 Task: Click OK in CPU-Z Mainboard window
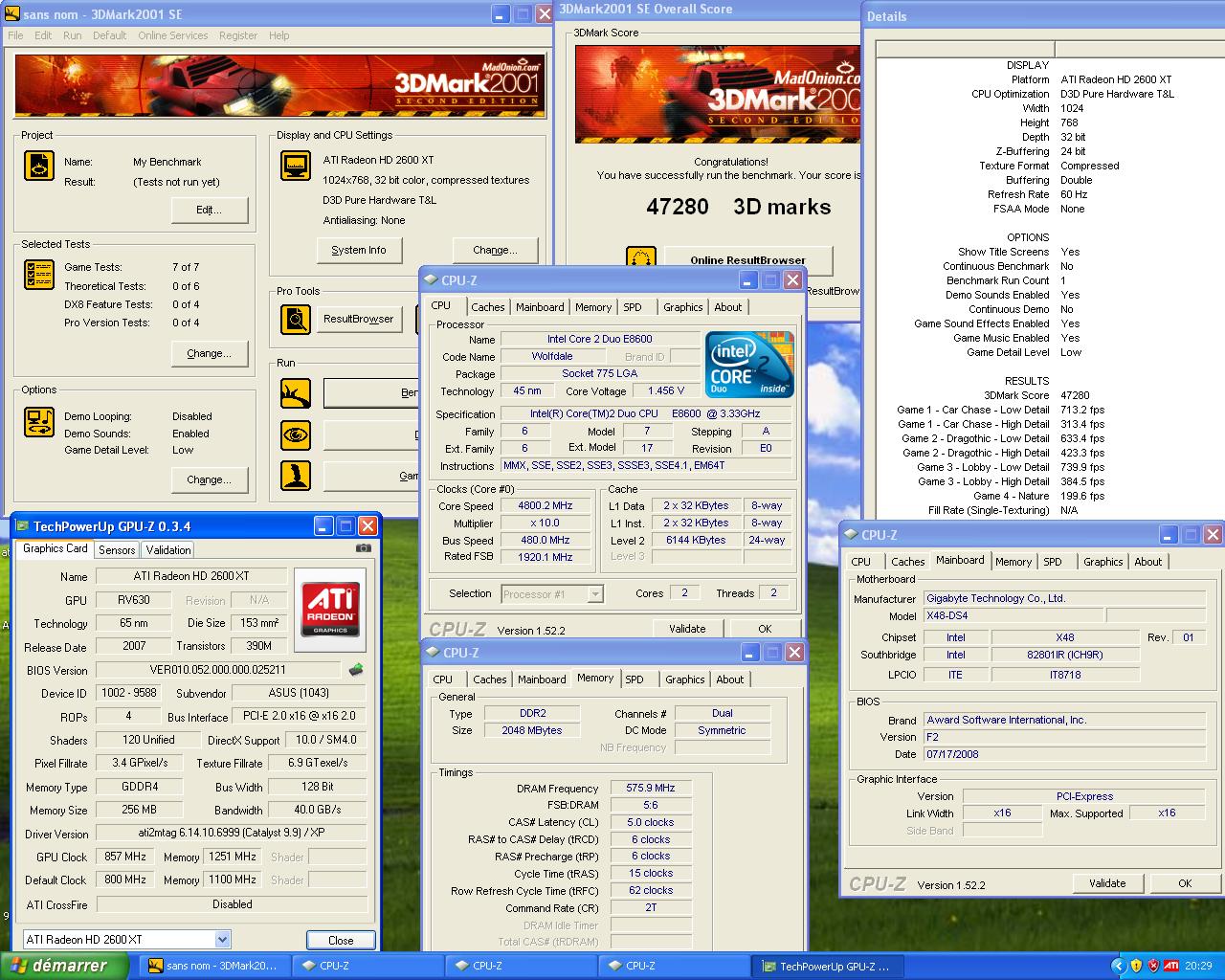1185,883
